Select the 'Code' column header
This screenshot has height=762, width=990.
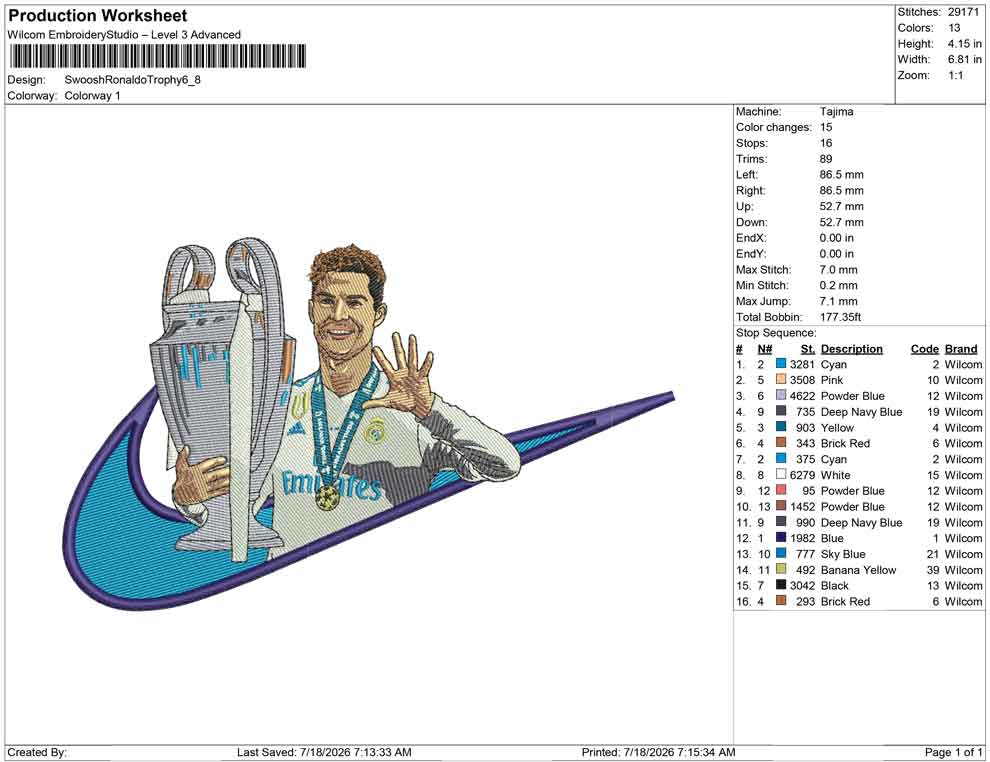pos(925,348)
